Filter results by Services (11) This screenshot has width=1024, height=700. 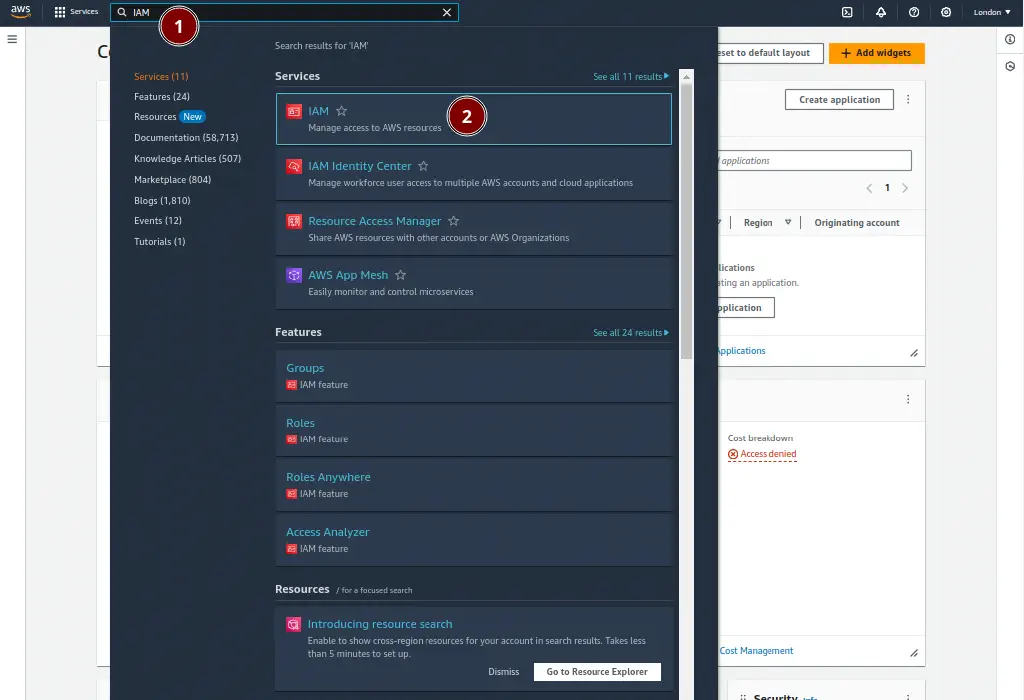tap(161, 76)
